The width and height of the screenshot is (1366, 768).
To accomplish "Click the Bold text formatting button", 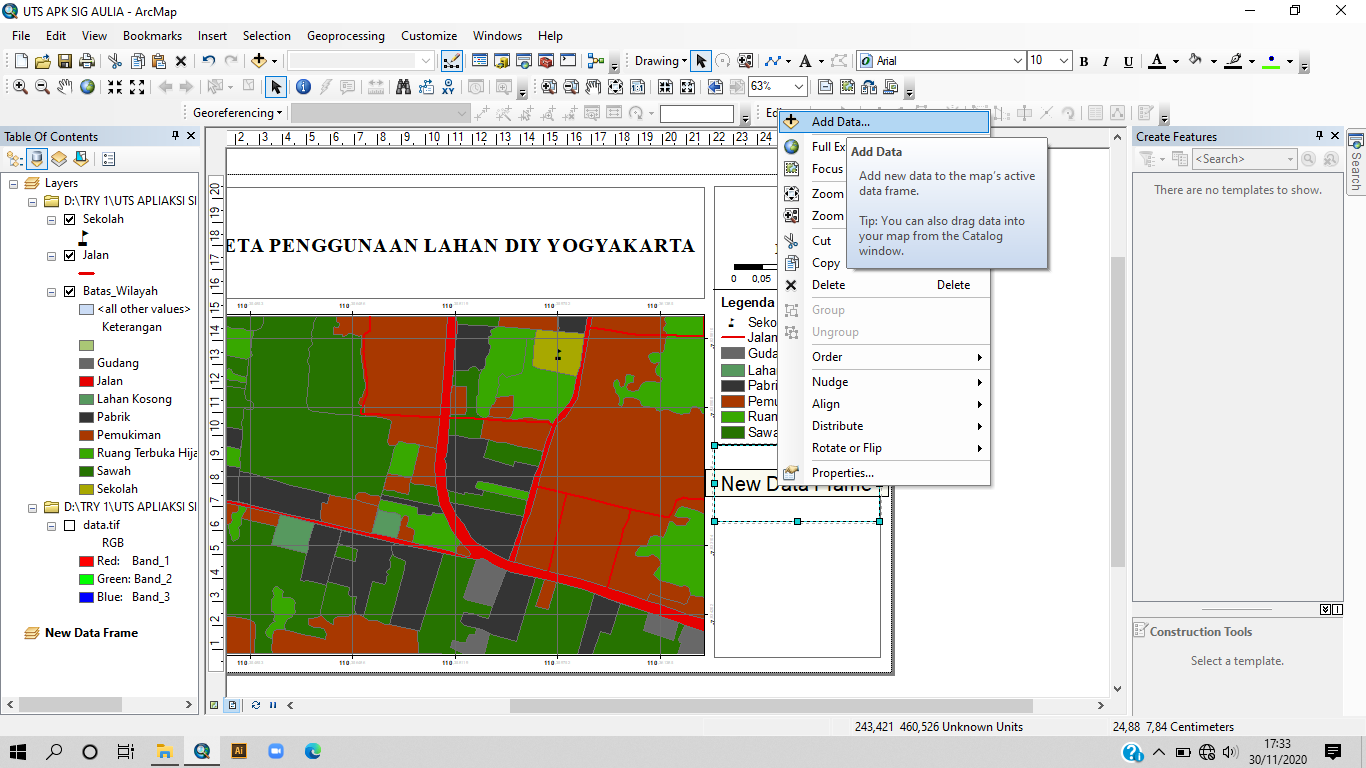I will tap(1084, 62).
